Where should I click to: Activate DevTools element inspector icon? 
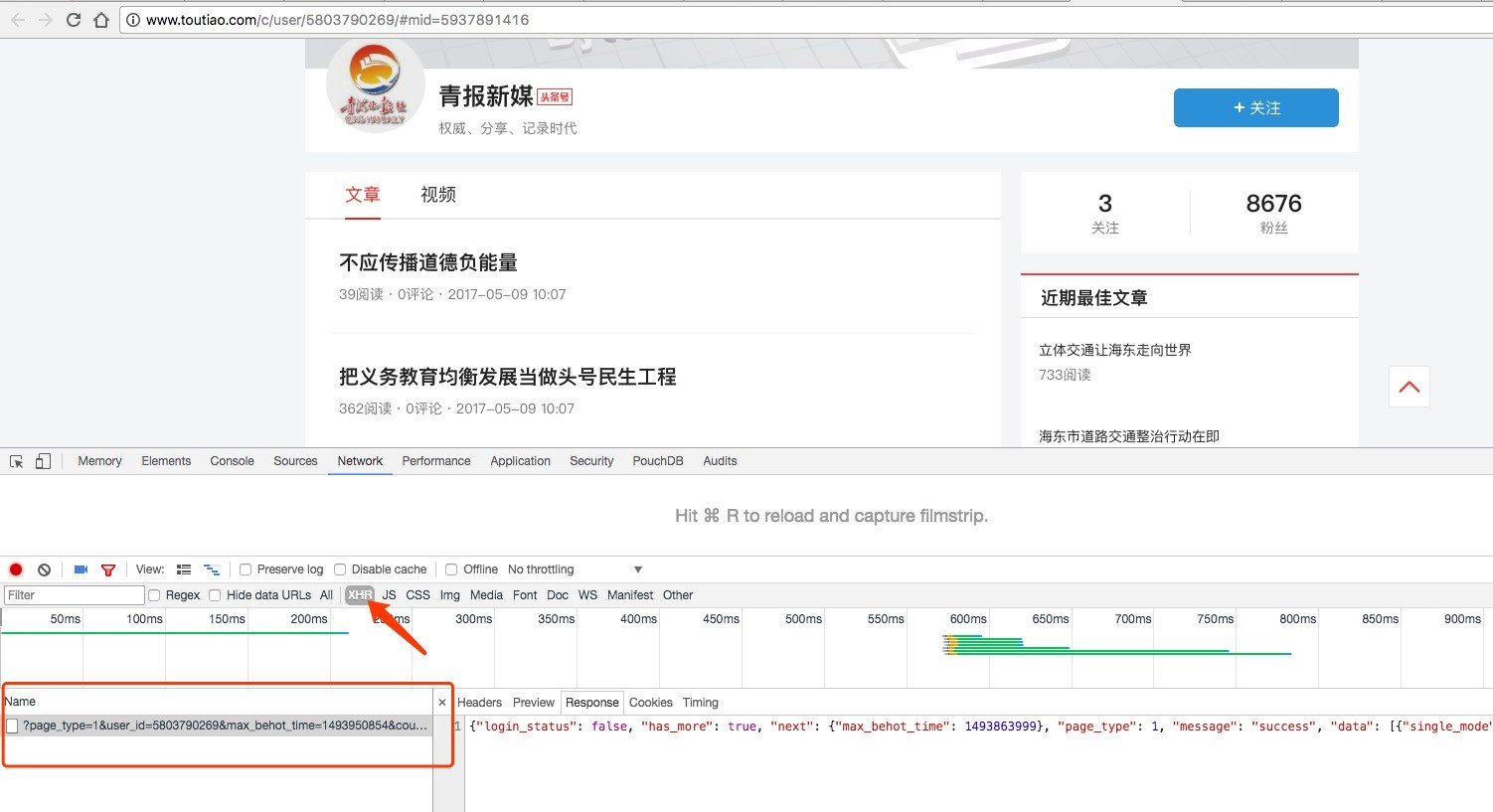pos(16,461)
